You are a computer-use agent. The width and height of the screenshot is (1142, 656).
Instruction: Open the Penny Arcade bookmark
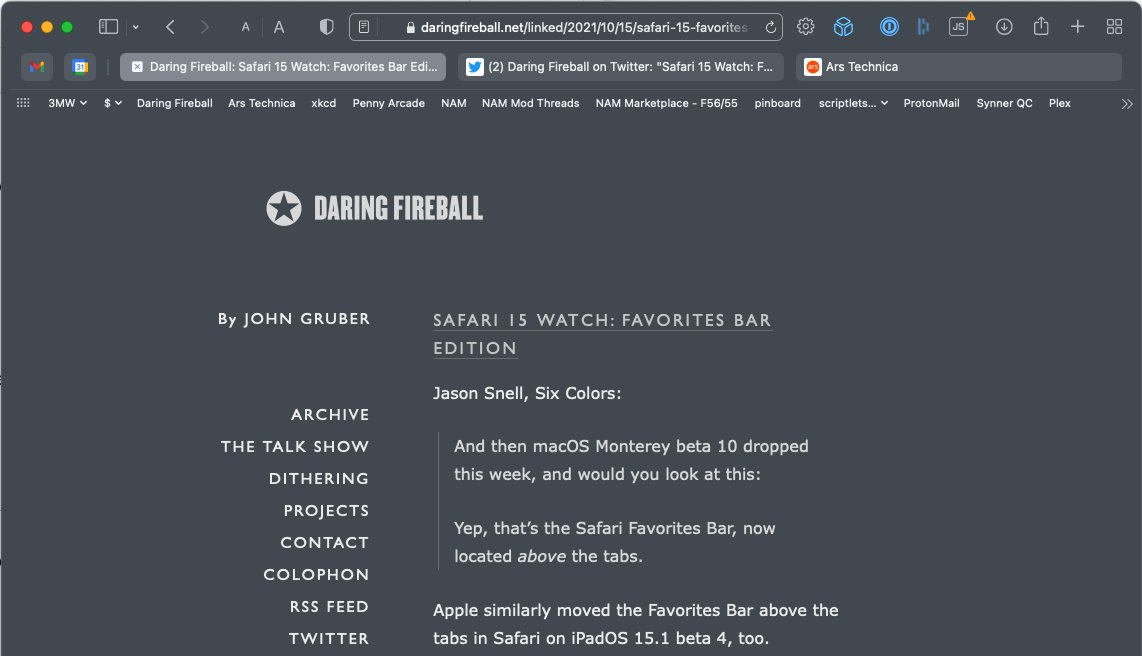click(388, 103)
